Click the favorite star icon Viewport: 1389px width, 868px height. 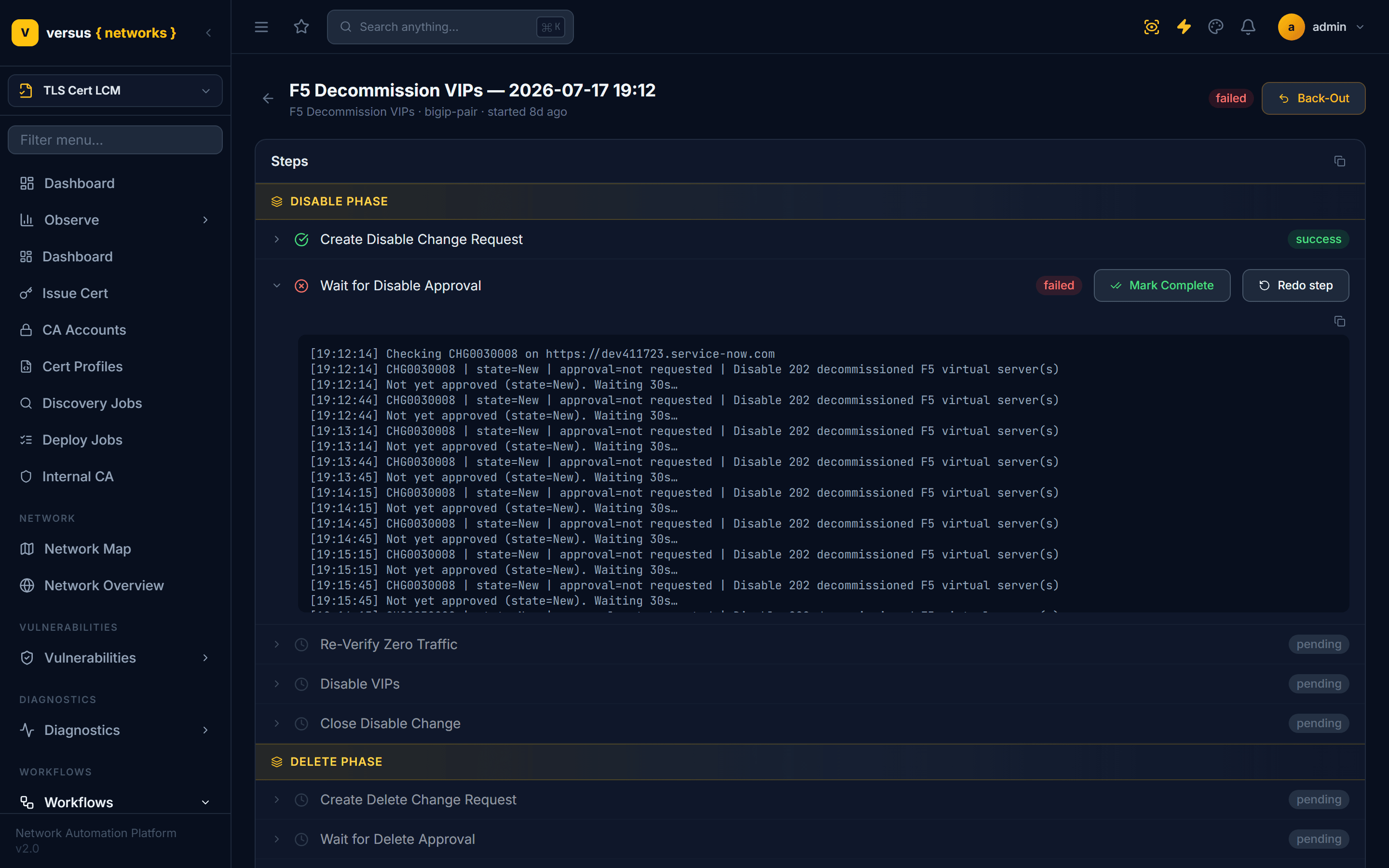301,27
